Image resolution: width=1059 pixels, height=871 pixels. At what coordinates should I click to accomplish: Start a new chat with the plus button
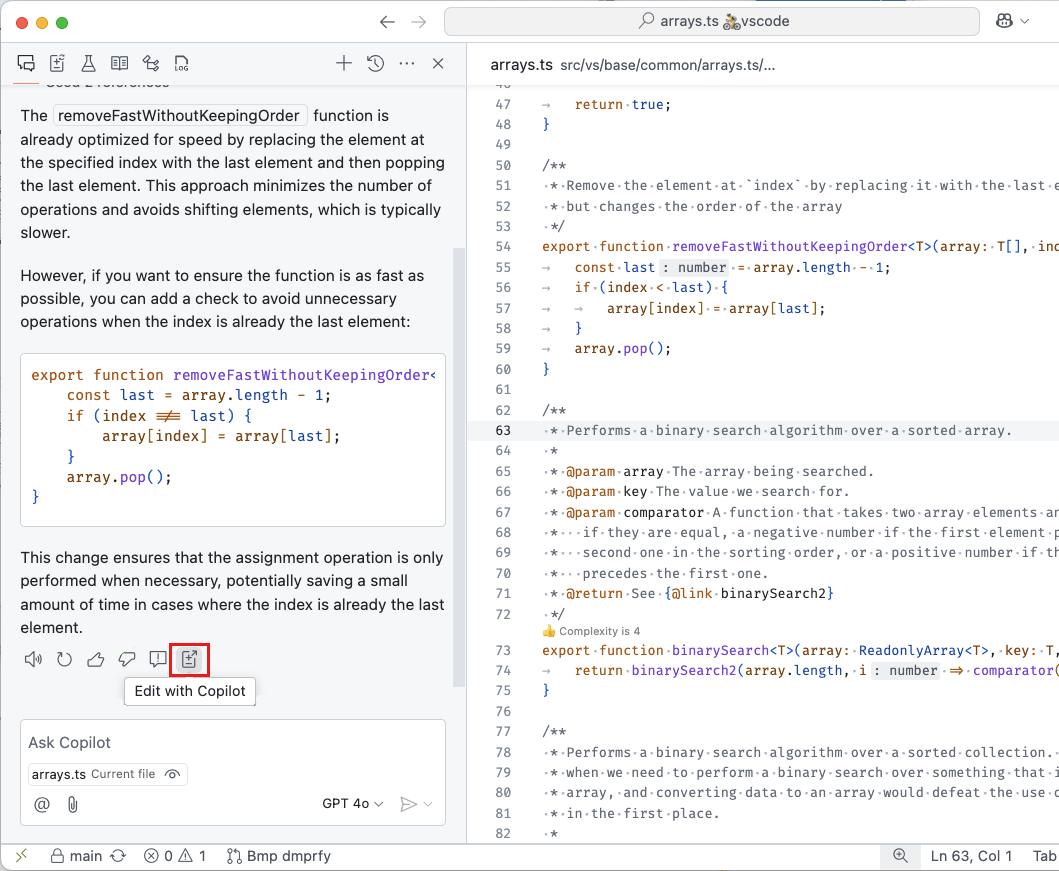[343, 62]
